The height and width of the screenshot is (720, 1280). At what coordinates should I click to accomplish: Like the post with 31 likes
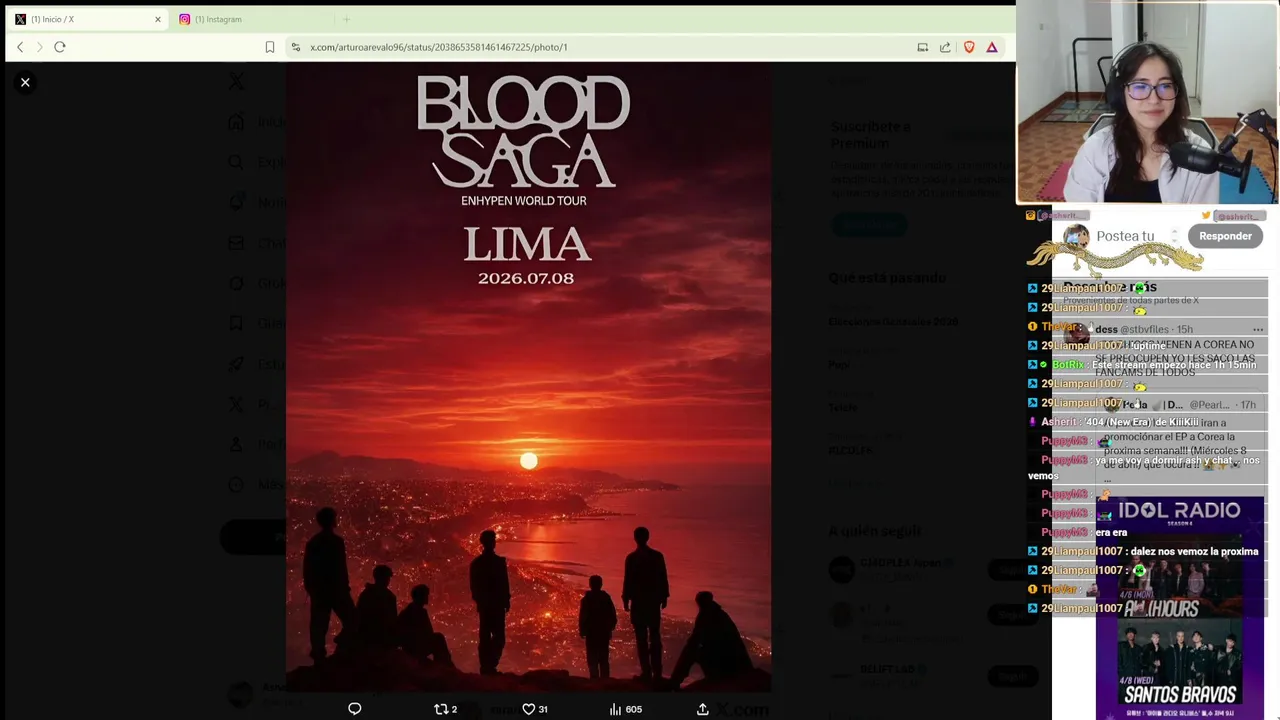click(x=535, y=709)
